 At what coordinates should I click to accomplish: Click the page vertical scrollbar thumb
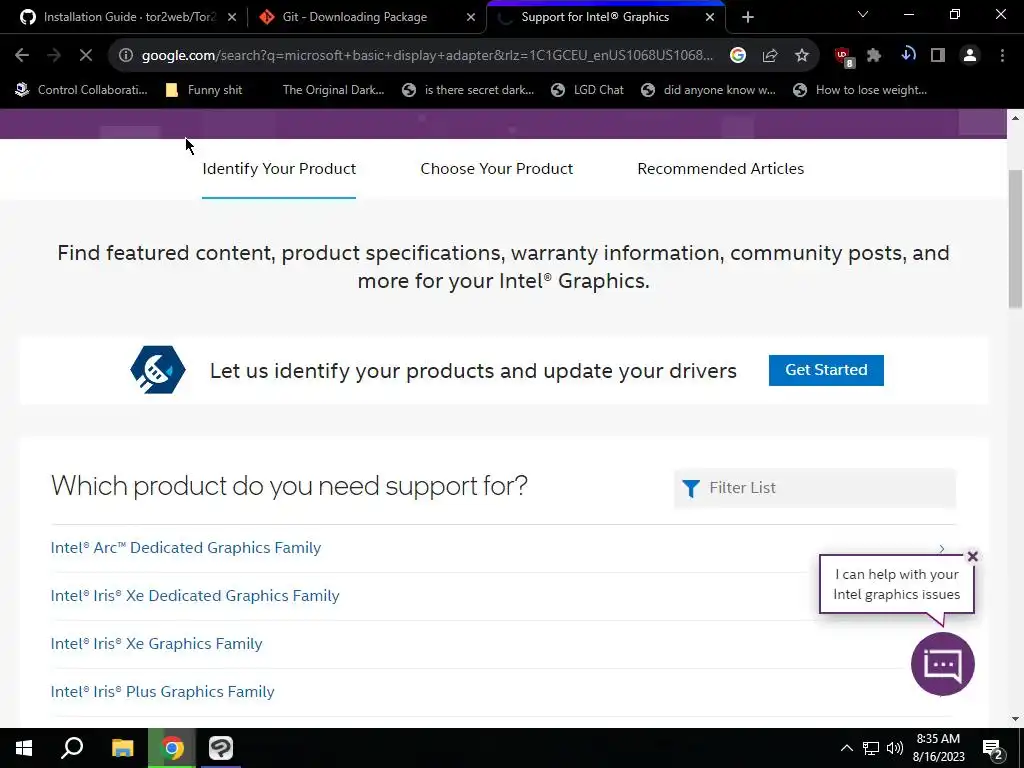click(1015, 239)
